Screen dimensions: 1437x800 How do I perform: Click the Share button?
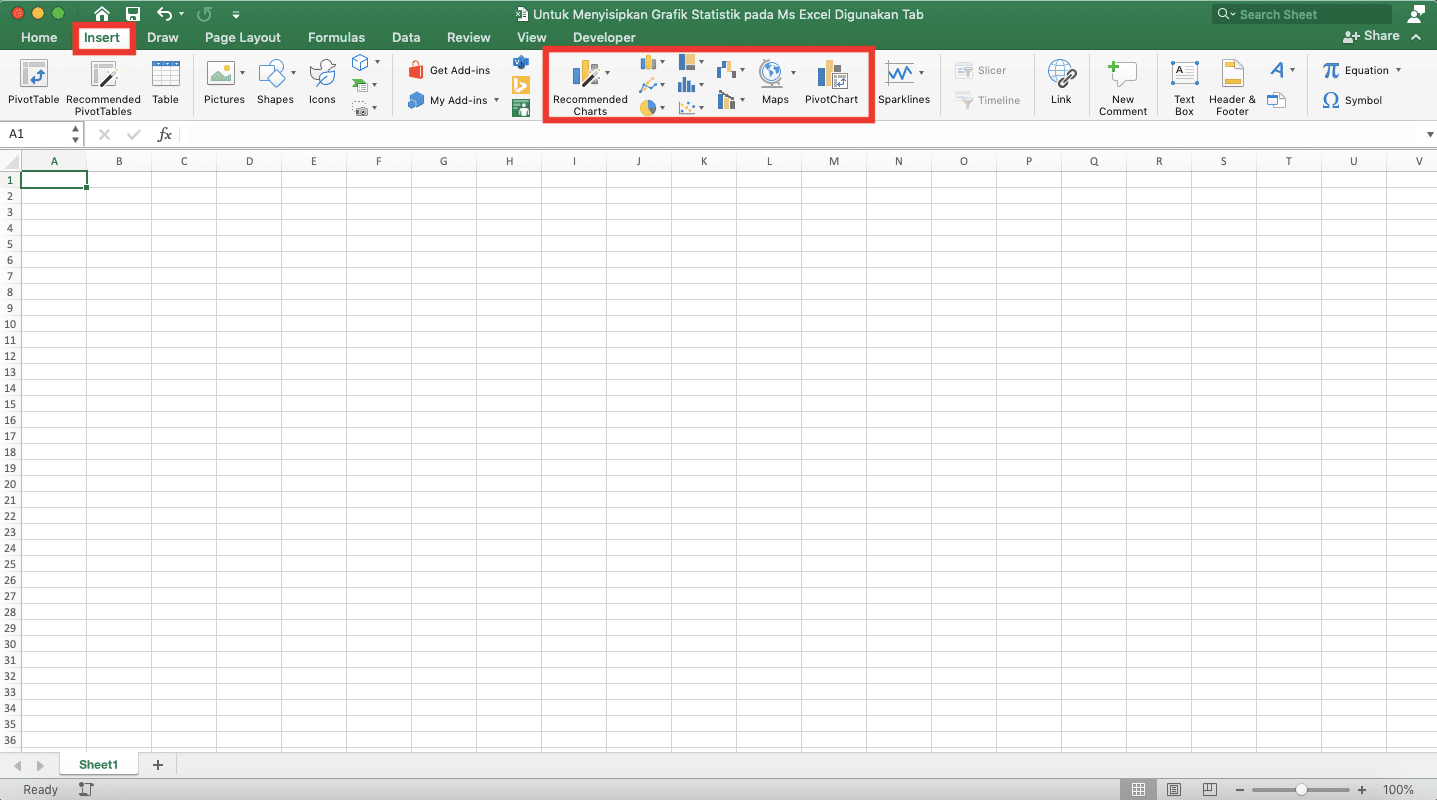(1372, 36)
